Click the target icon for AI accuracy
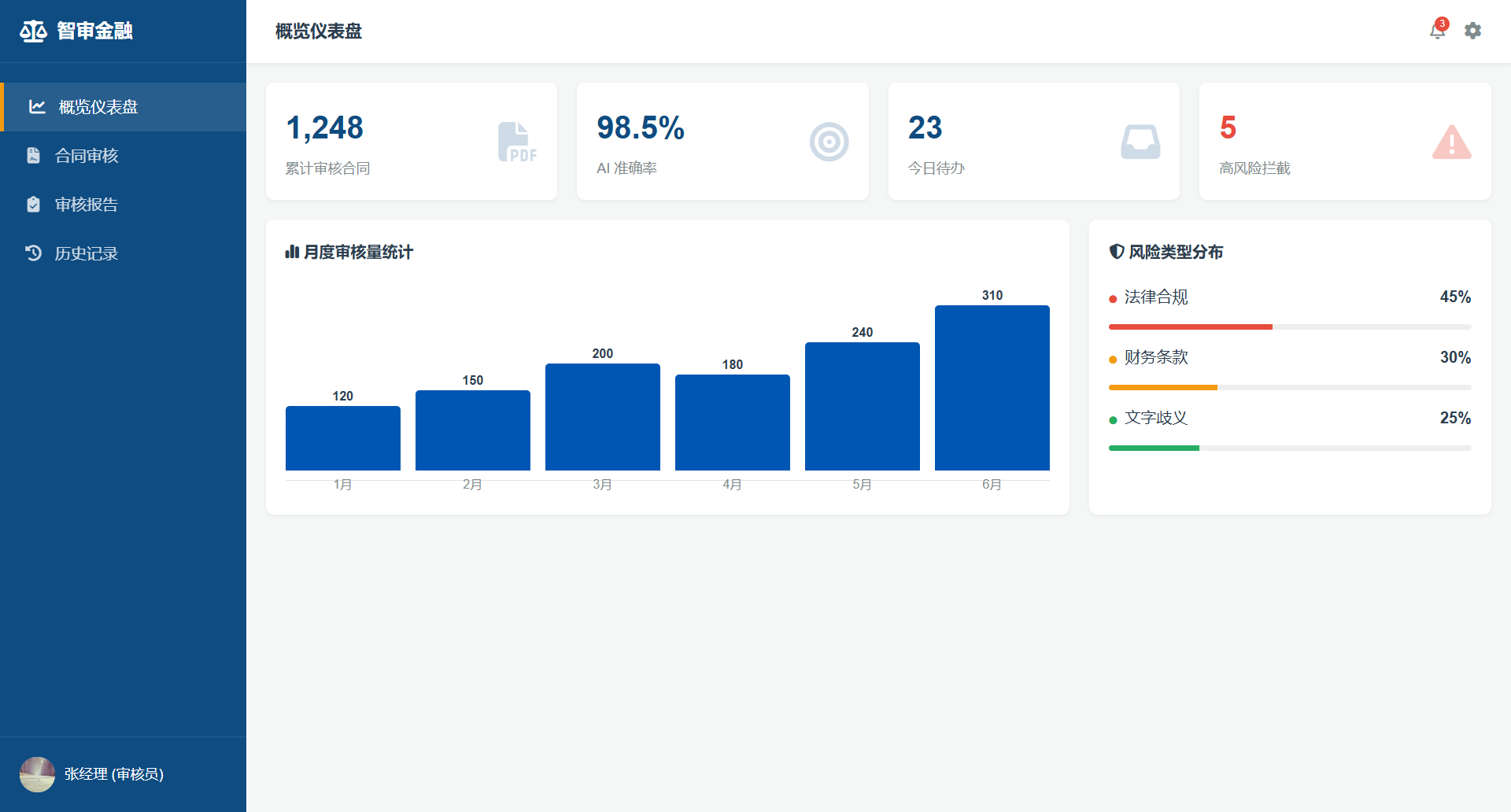 829,142
